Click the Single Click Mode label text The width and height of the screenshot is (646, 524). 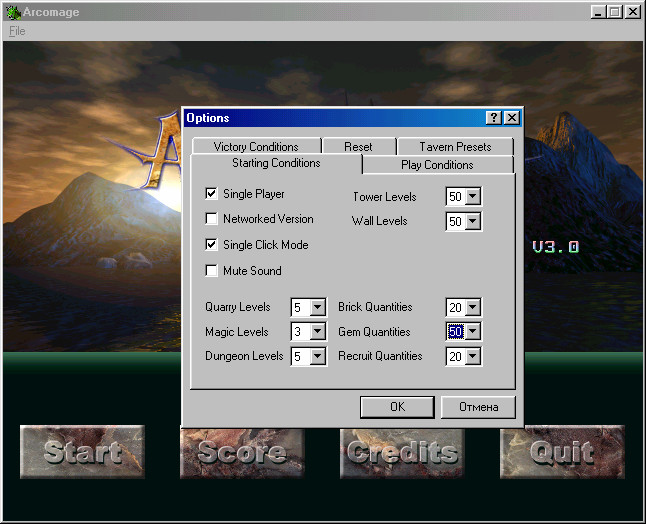266,245
